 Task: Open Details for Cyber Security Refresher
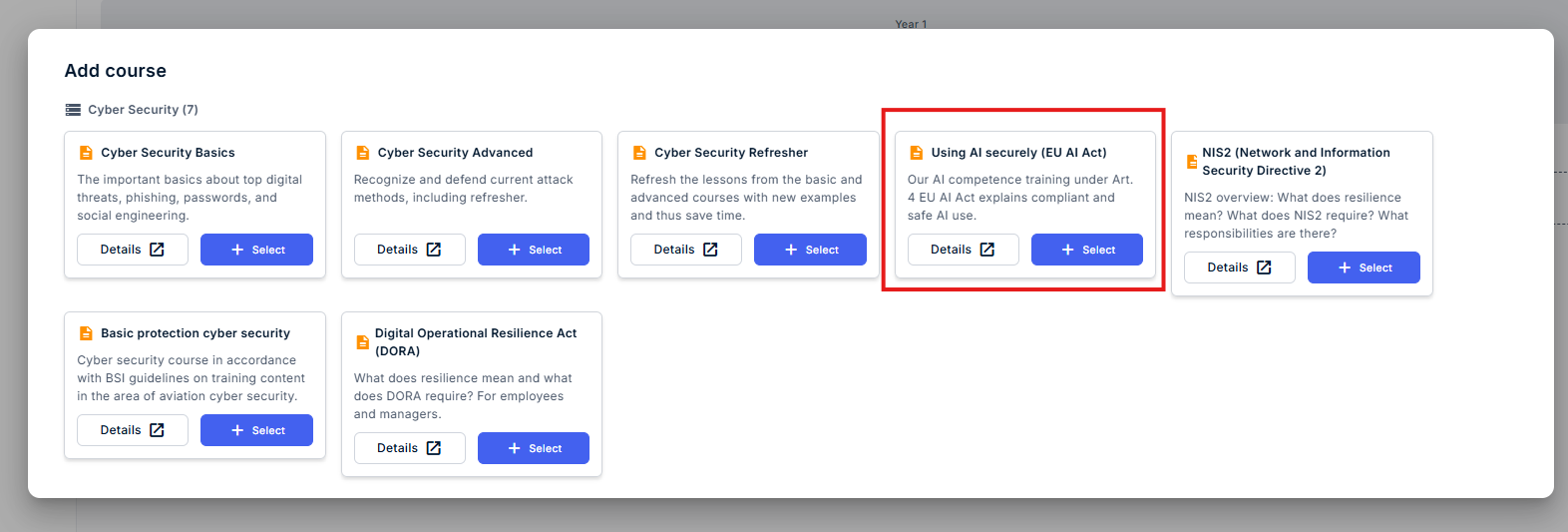686,250
